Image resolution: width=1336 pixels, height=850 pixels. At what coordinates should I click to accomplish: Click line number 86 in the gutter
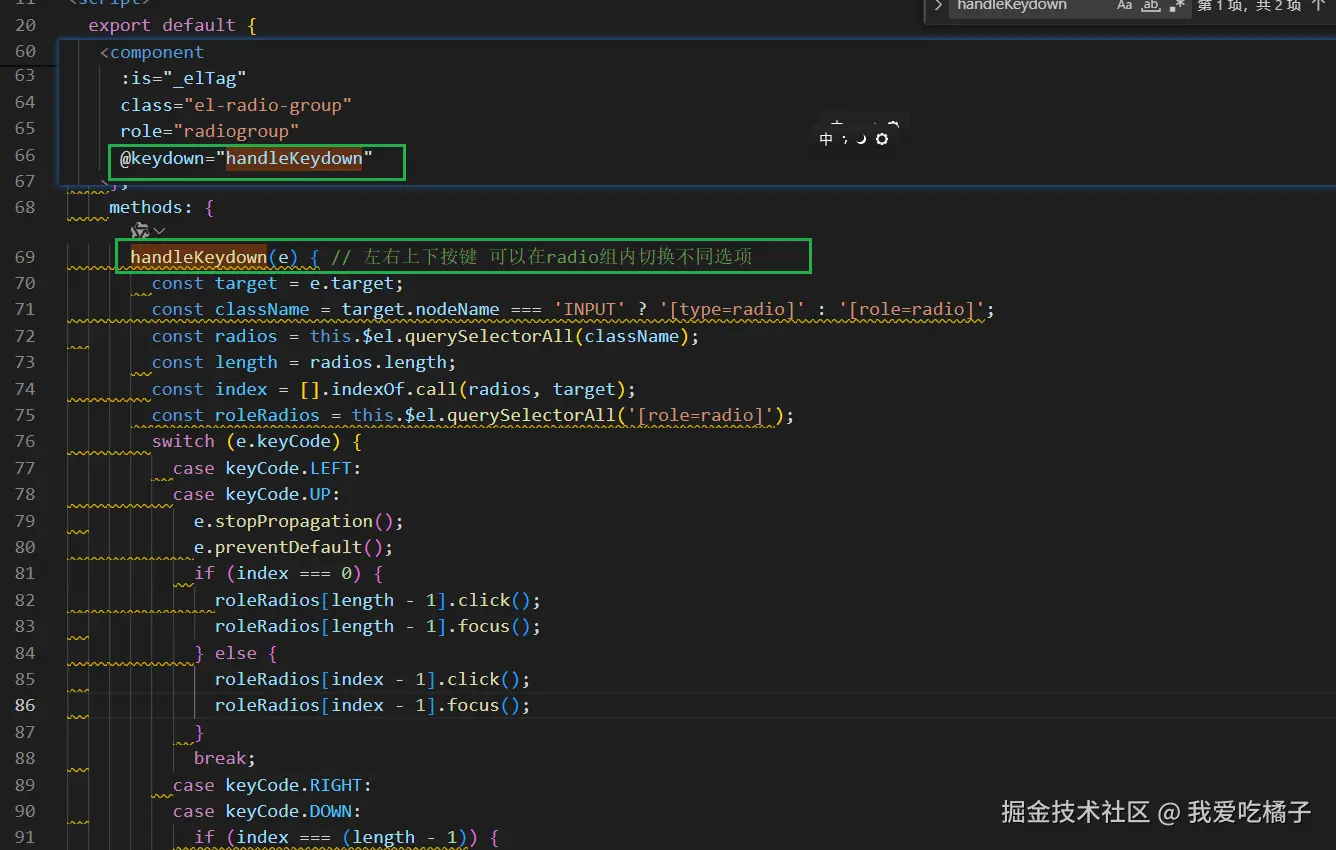pyautogui.click(x=26, y=705)
